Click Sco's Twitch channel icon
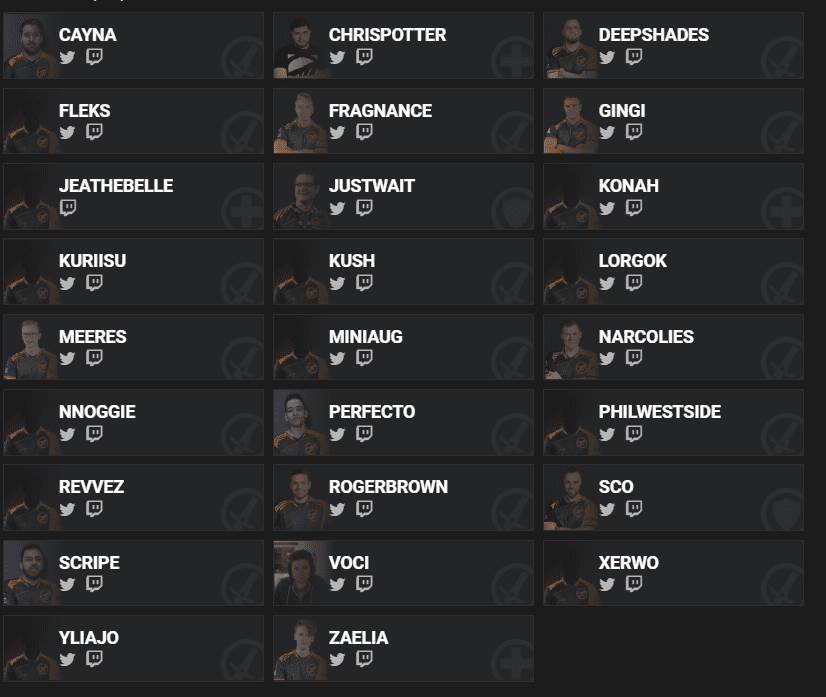This screenshot has height=697, width=826. [x=634, y=509]
